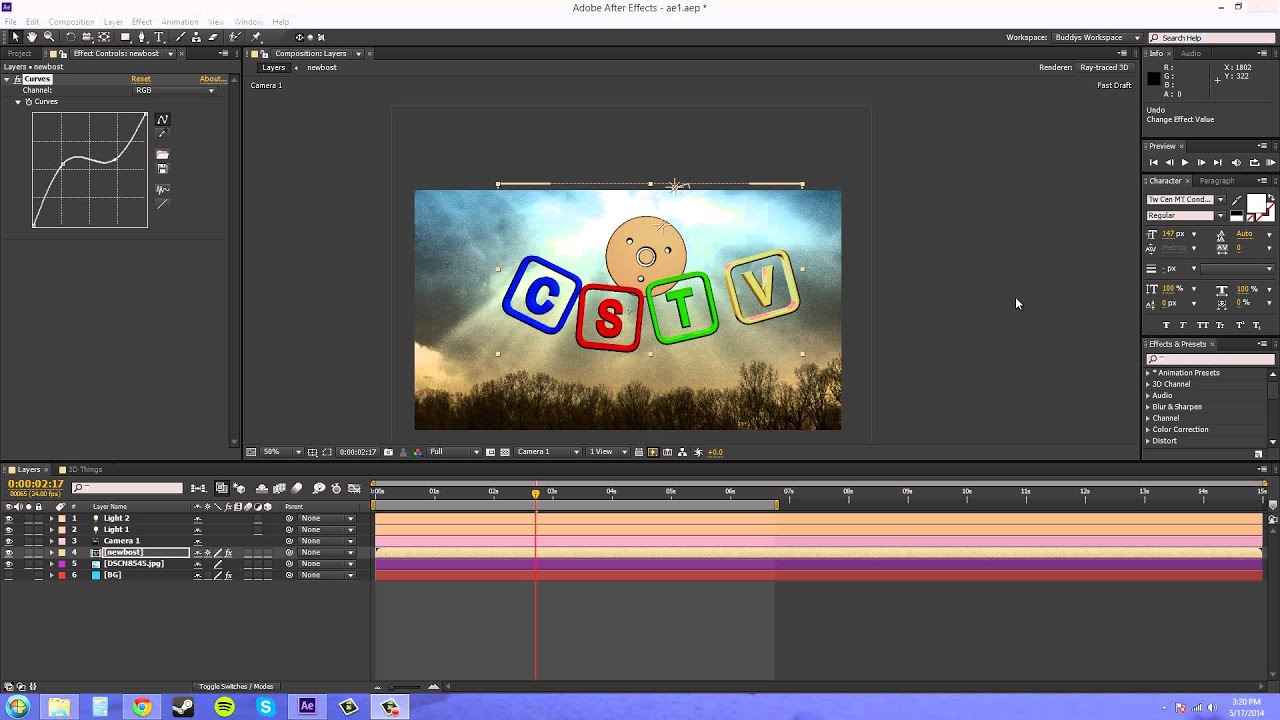Hide the Camera 1 layer

9,541
